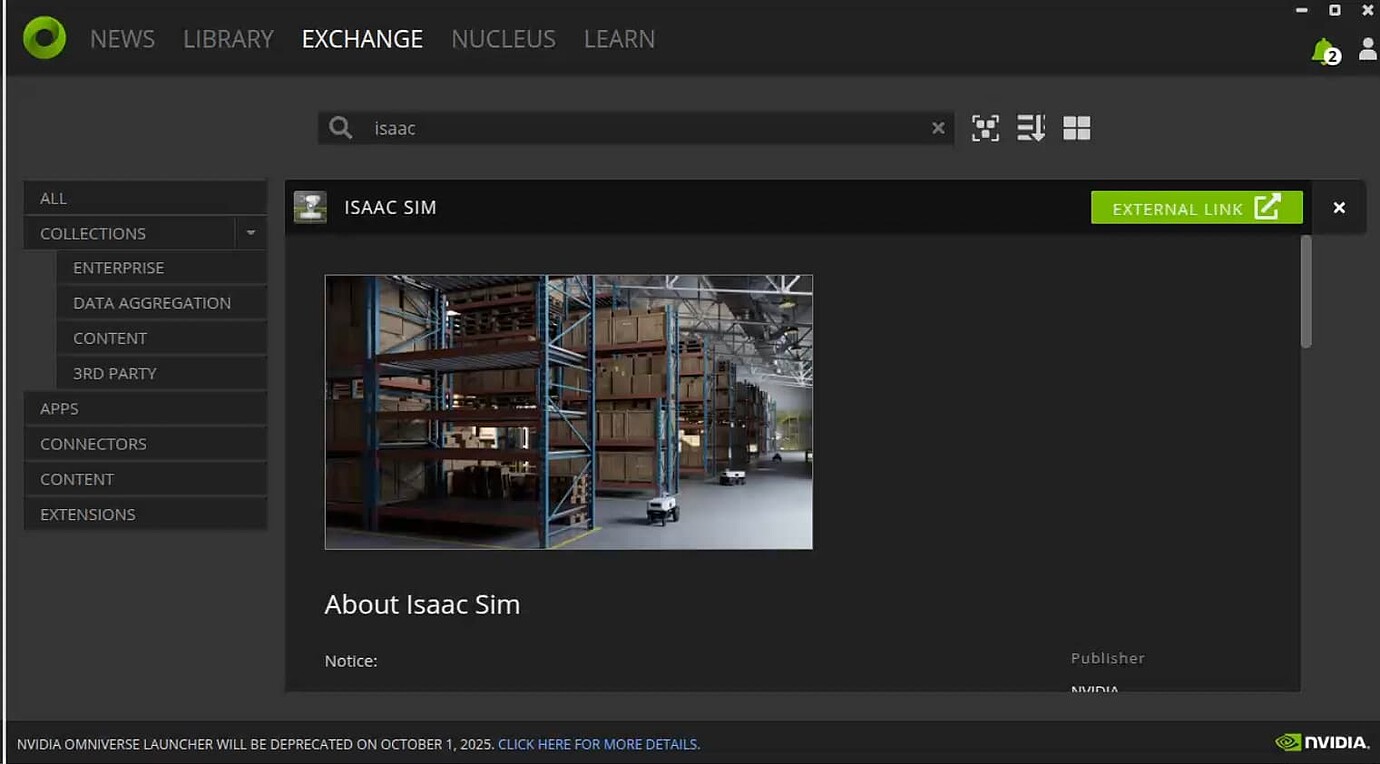Select the grid view layout icon
The width and height of the screenshot is (1380, 764).
click(1076, 128)
